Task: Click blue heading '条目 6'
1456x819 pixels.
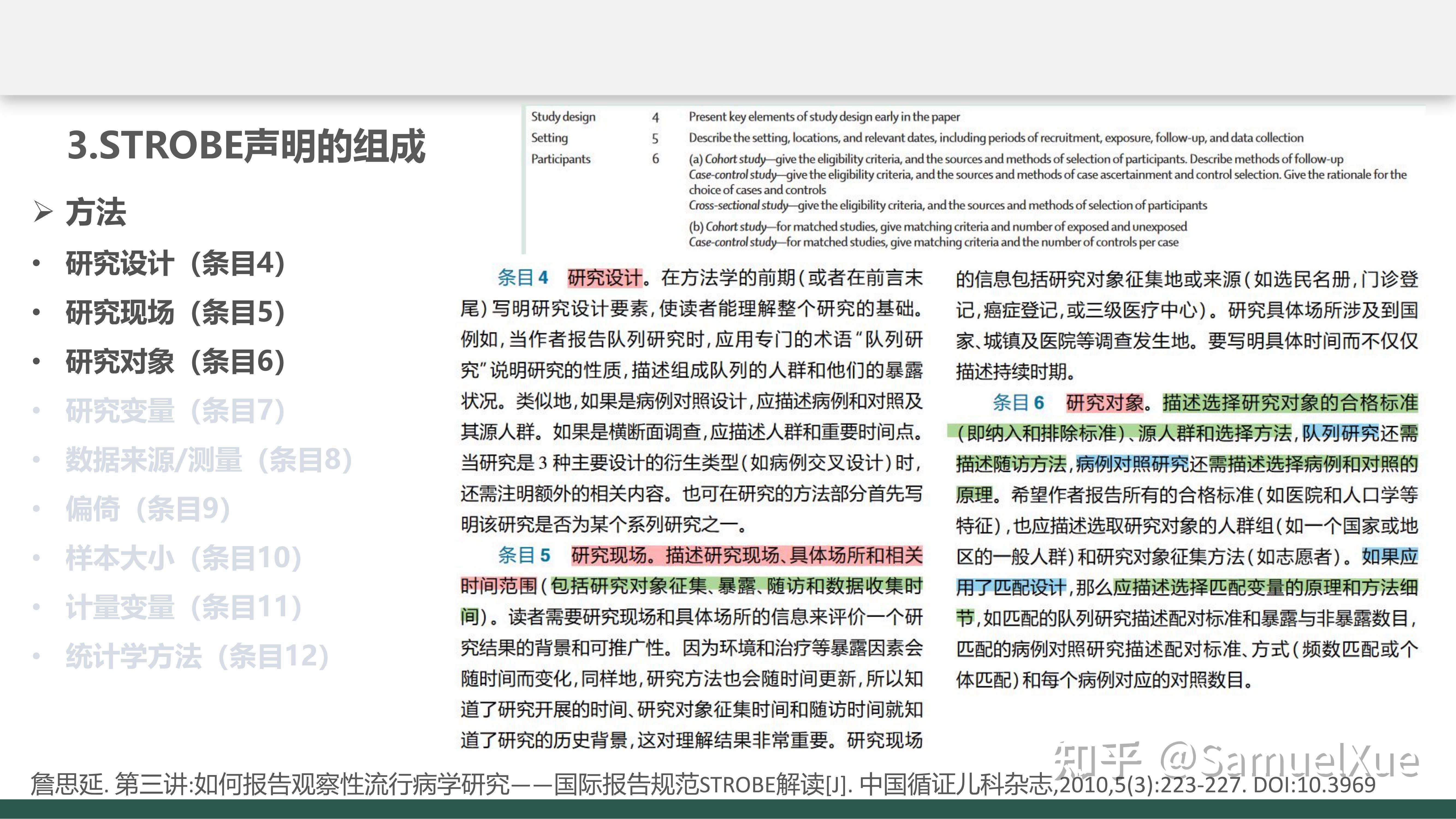Action: (1019, 402)
